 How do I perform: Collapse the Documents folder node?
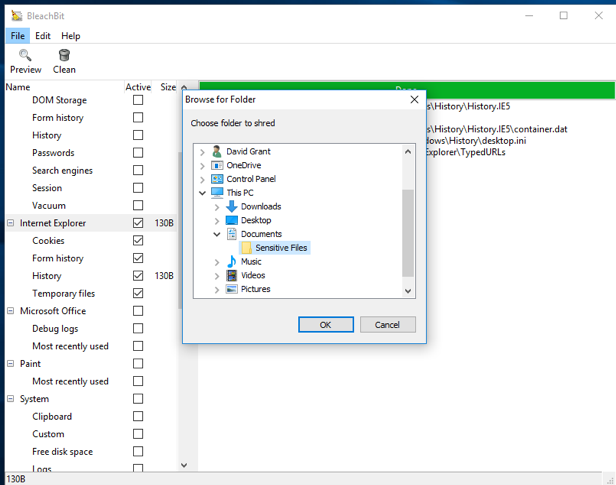(217, 234)
